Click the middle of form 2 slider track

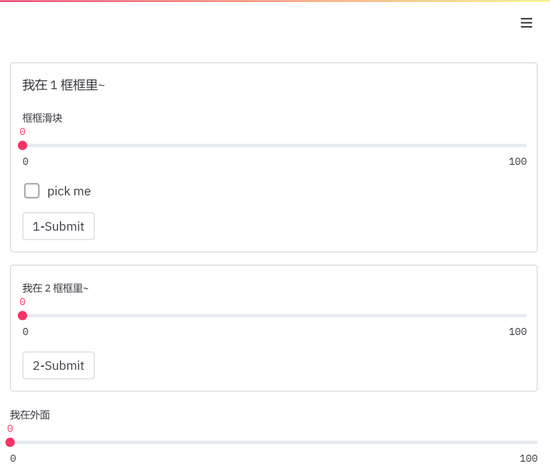coord(275,316)
